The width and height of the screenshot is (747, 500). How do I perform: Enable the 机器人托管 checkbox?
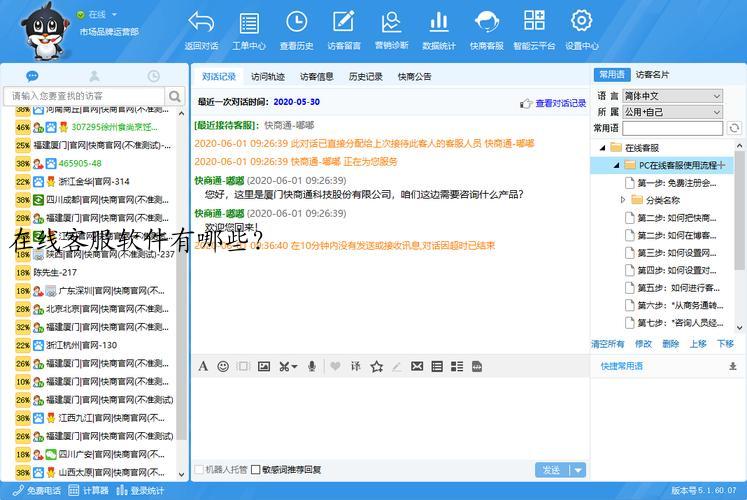199,469
